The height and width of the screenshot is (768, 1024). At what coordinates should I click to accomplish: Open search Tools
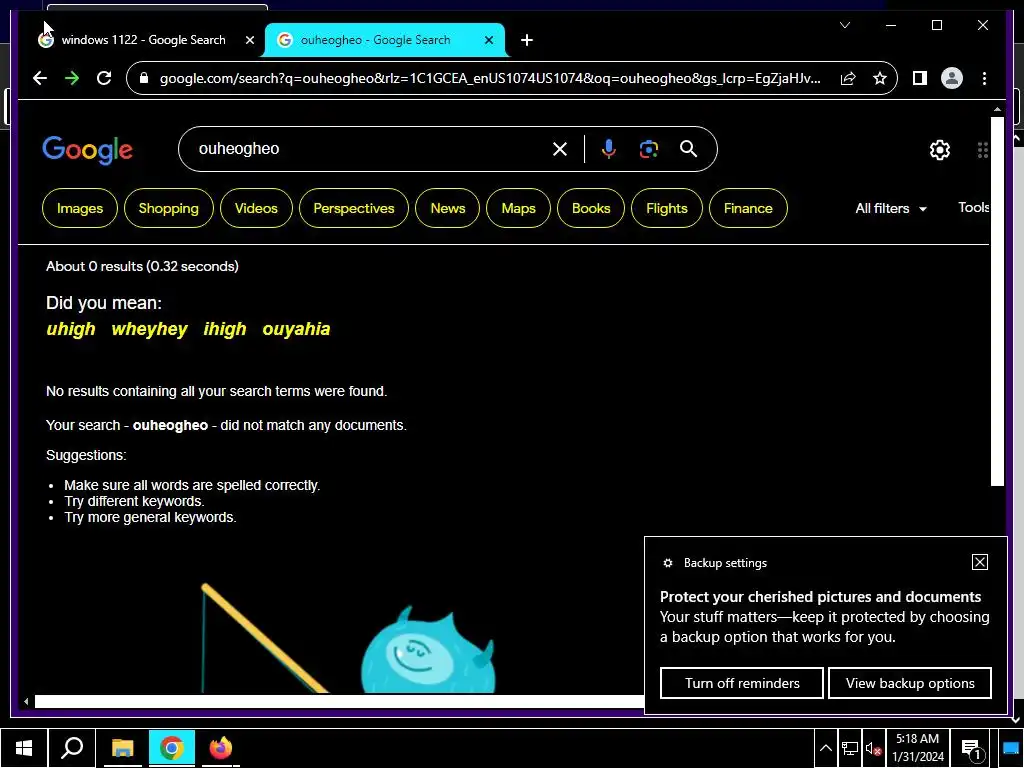pos(974,208)
